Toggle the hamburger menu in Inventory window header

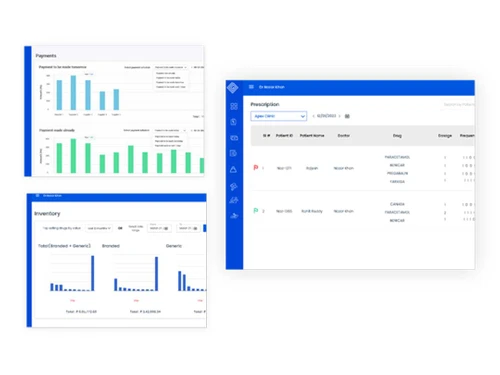[37, 196]
